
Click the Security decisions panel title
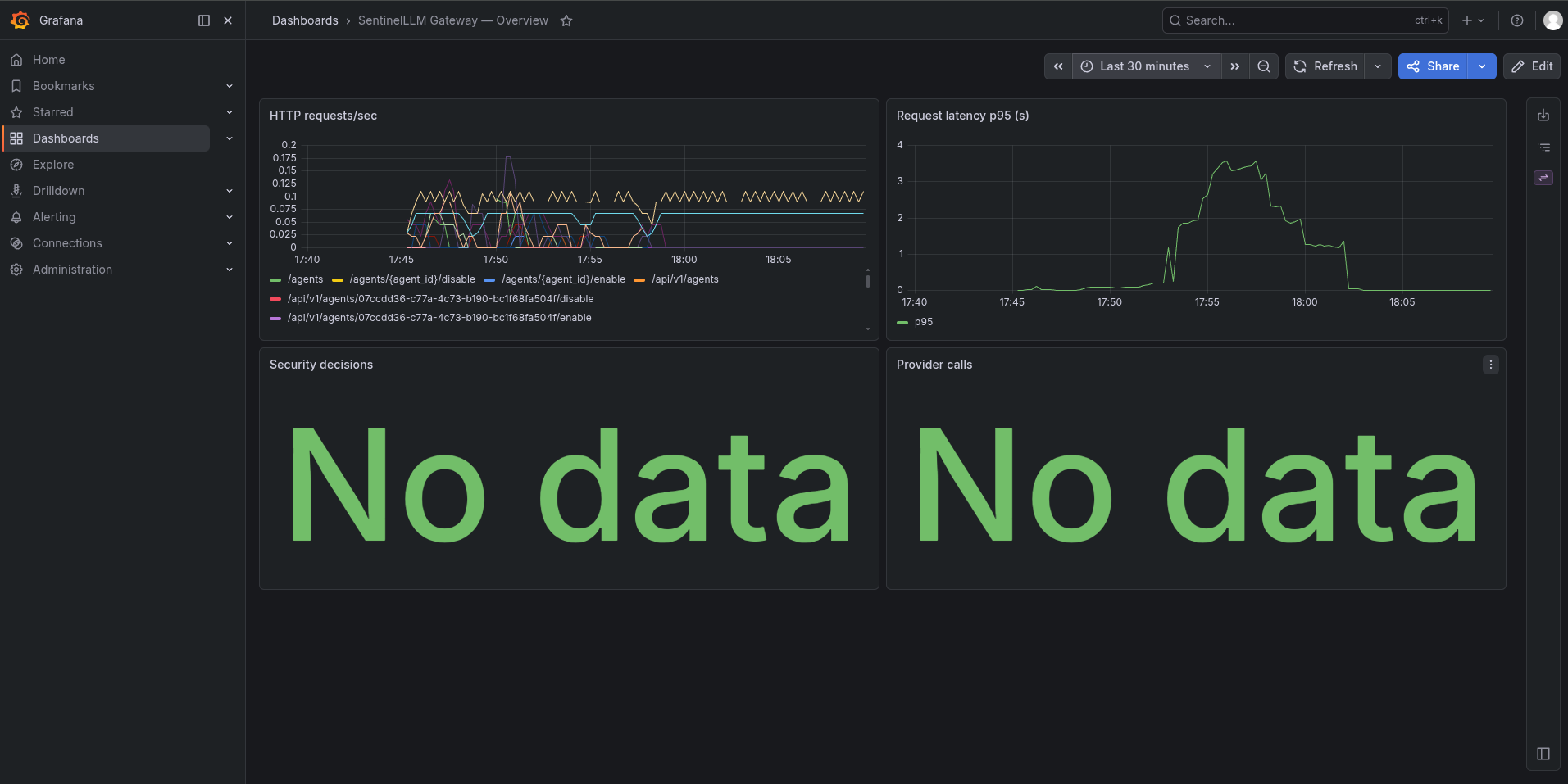(x=321, y=365)
